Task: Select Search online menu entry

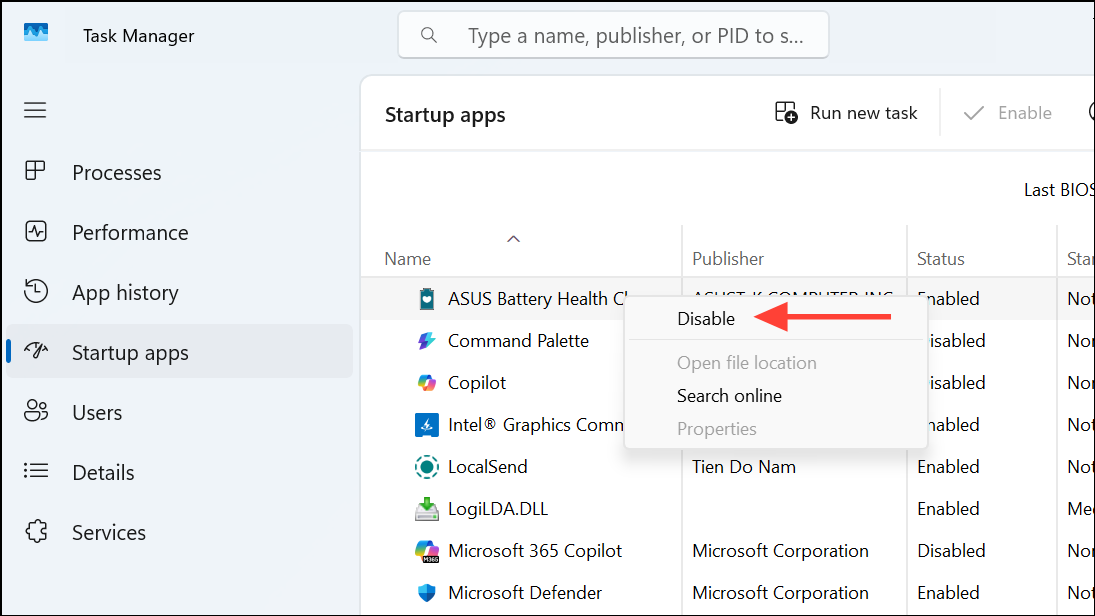Action: tap(729, 395)
